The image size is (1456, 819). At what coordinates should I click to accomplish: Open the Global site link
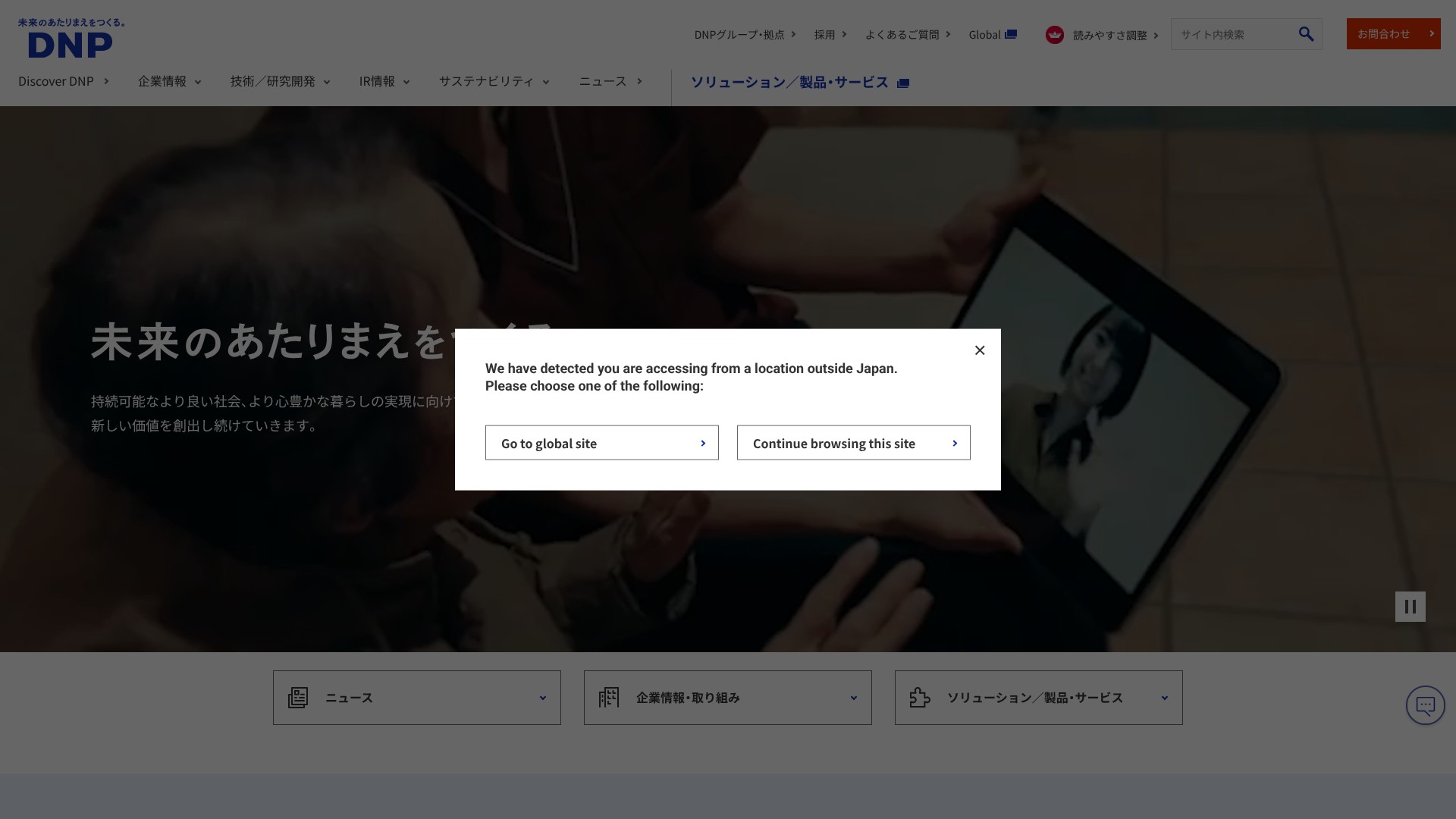[992, 35]
